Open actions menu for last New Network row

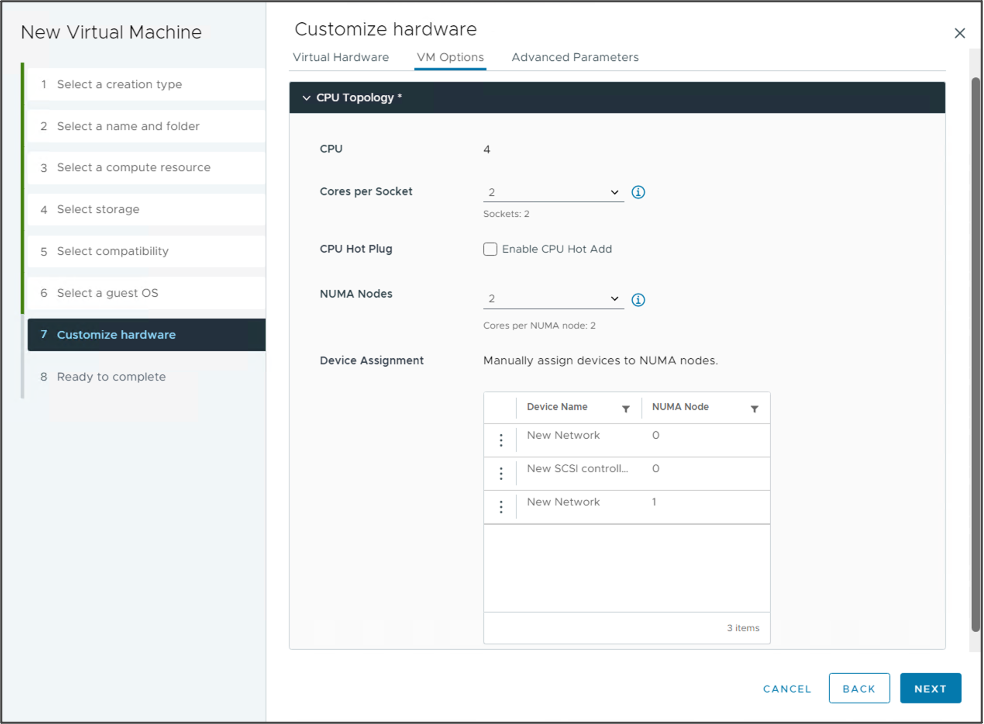(501, 507)
